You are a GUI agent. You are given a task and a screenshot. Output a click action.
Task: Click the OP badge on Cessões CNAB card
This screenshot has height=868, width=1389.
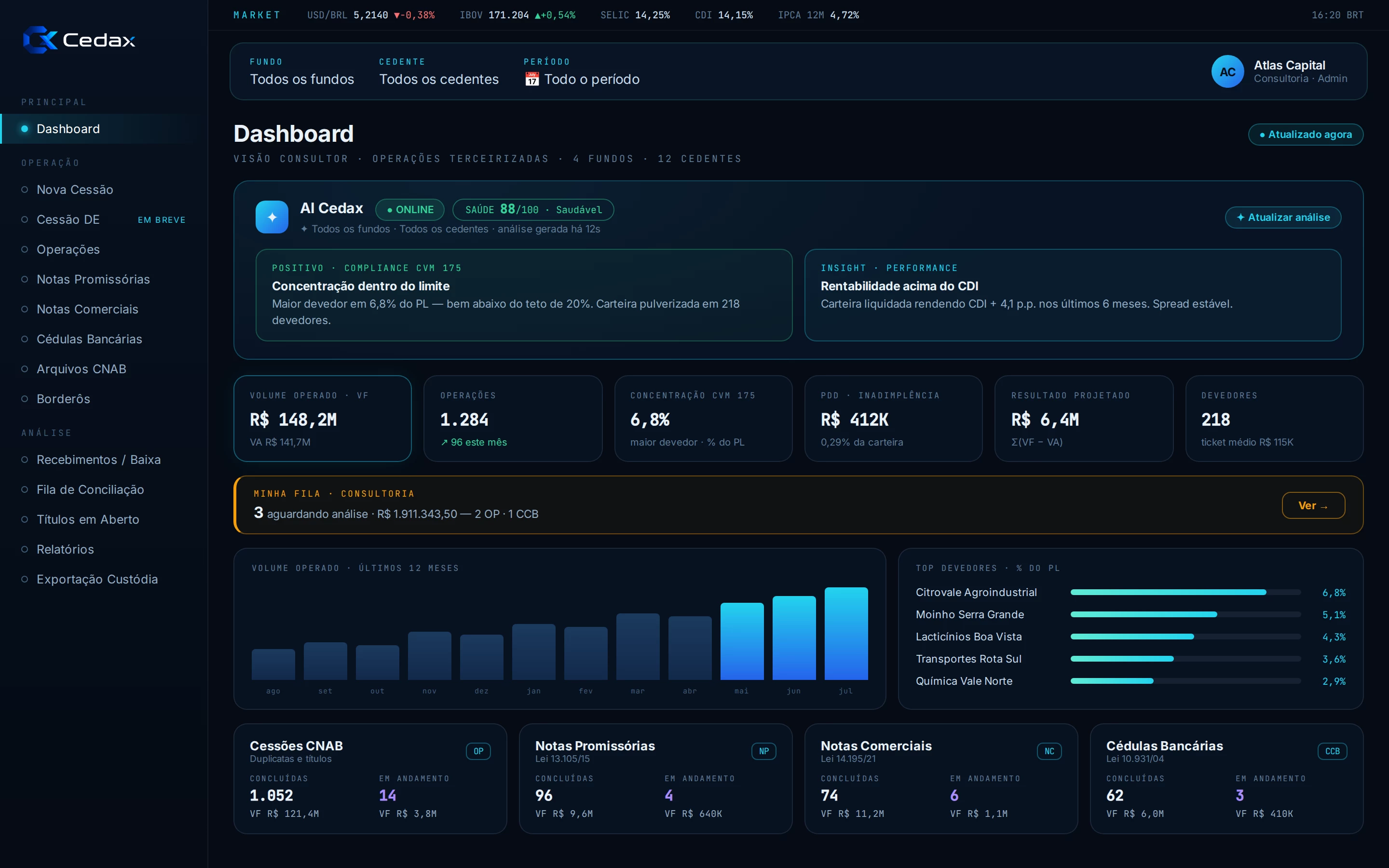click(x=478, y=751)
